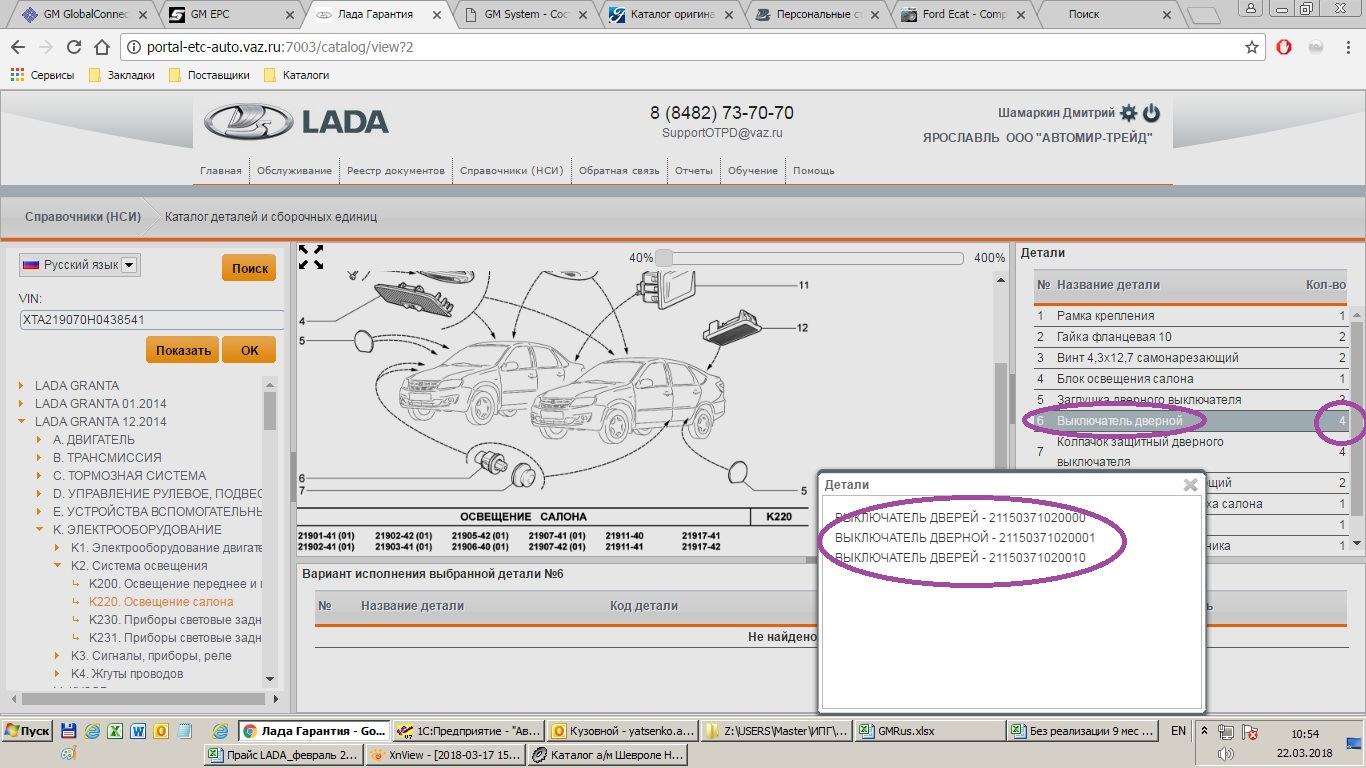Reload the page with refresh icon

pyautogui.click(x=73, y=47)
